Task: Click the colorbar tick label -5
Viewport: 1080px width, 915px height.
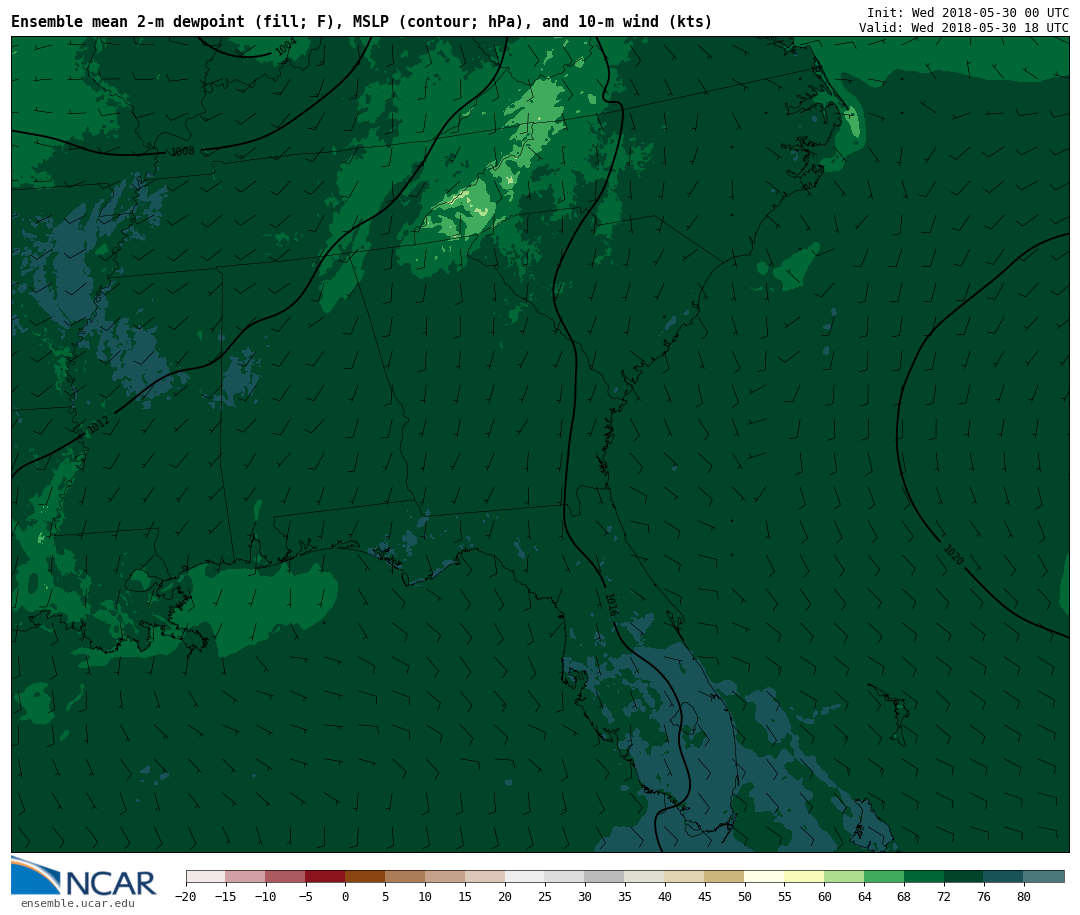Action: 305,896
